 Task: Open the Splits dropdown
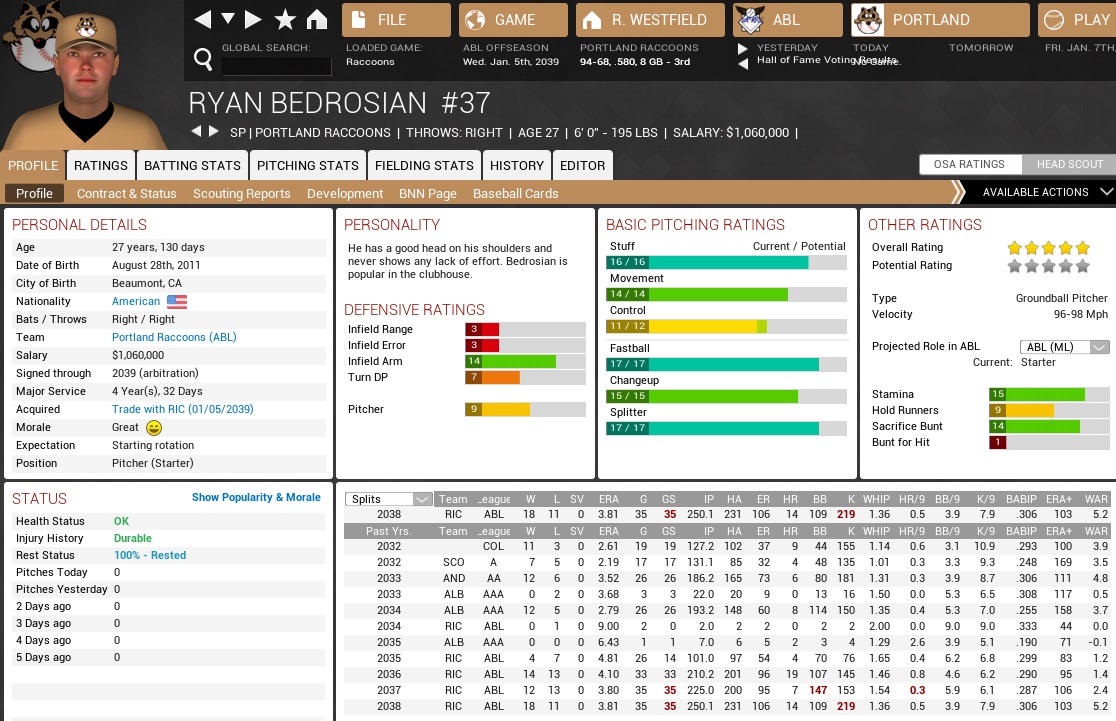tap(388, 499)
